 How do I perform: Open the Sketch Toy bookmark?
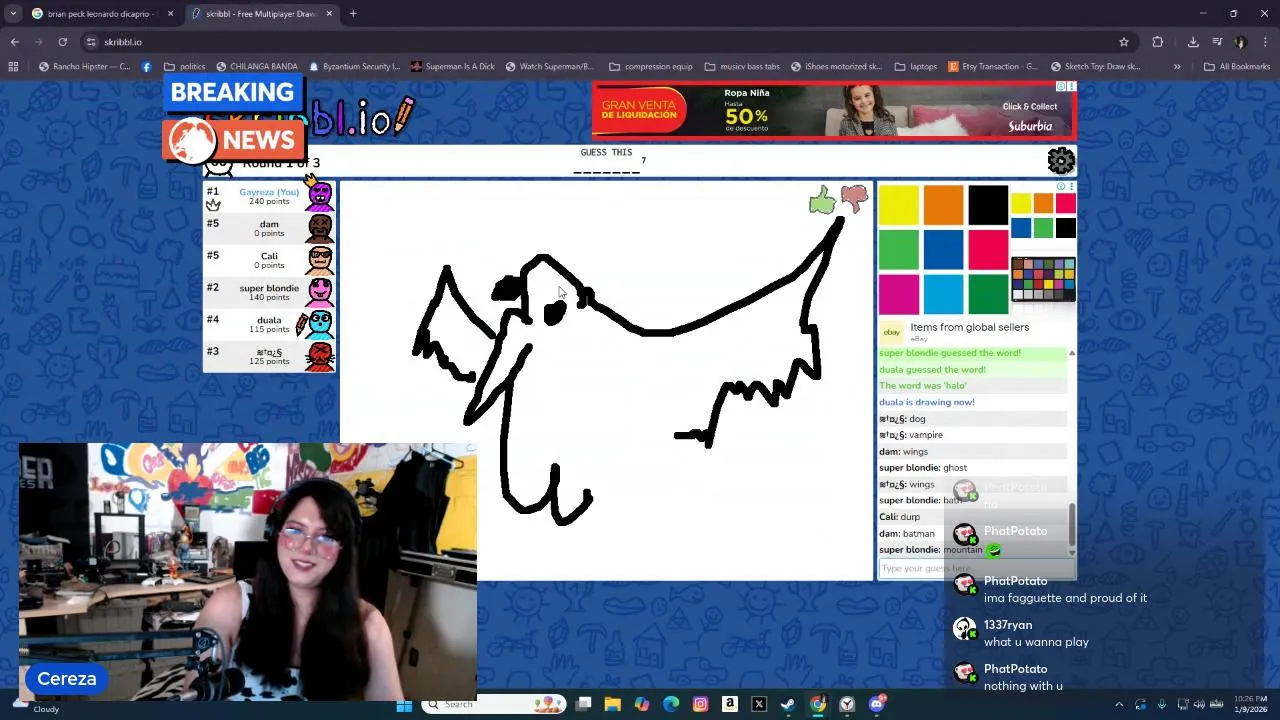coord(1095,67)
